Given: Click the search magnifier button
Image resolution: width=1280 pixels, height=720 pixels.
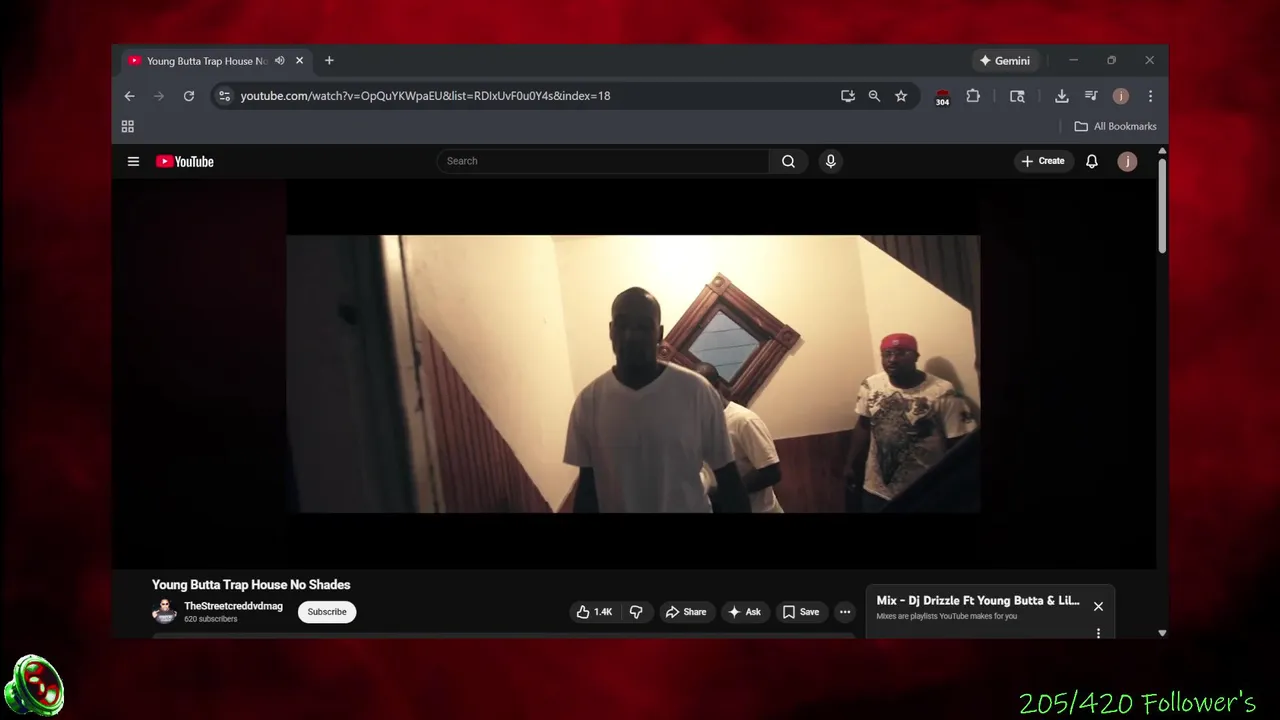Looking at the screenshot, I should coord(788,161).
